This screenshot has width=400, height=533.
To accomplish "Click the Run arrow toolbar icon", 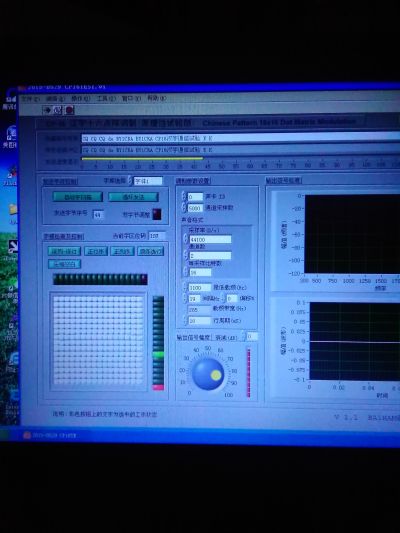I will click(47, 110).
